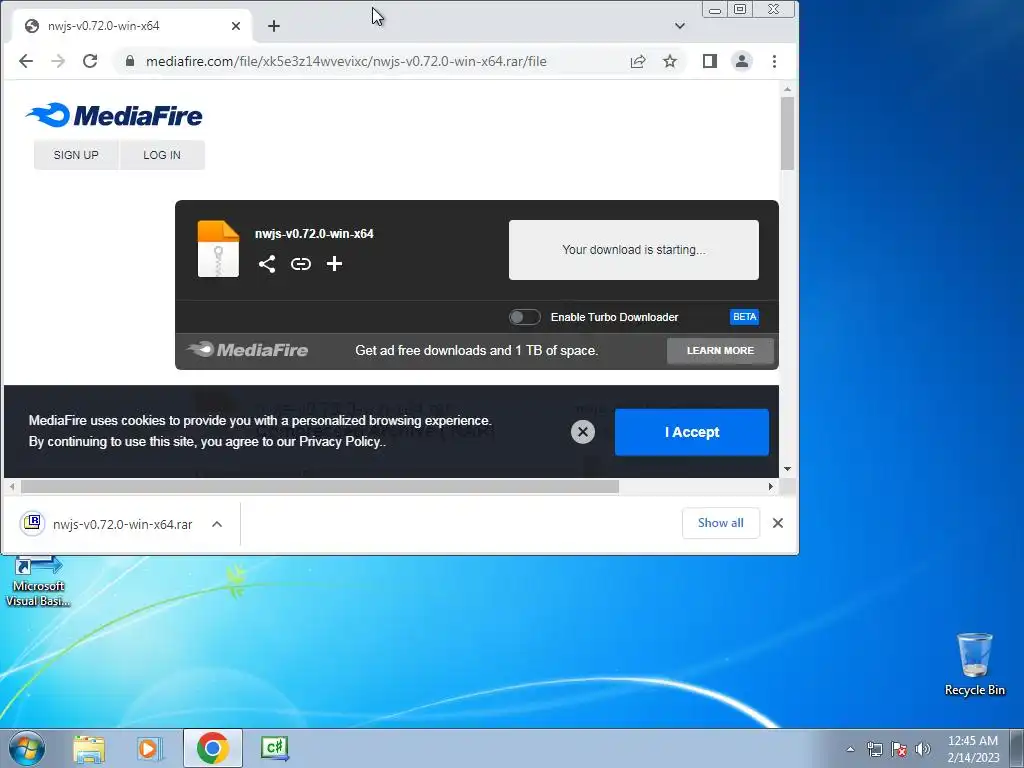1024x768 pixels.
Task: Bookmark this page with the star icon
Action: click(x=669, y=61)
